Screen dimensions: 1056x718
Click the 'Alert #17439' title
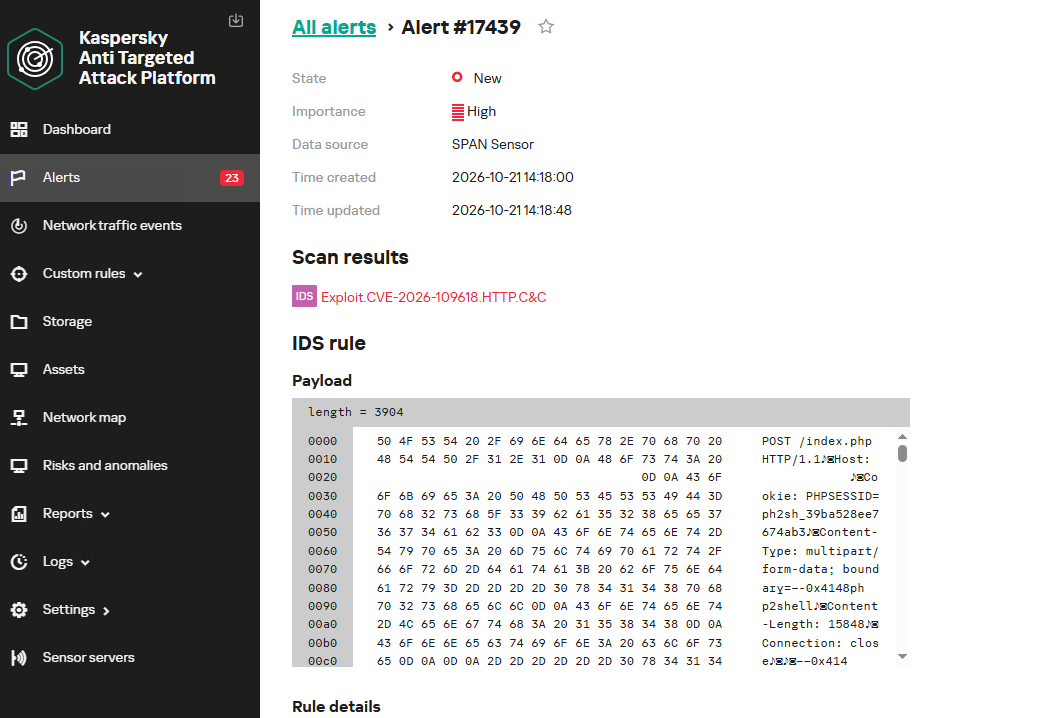(461, 27)
